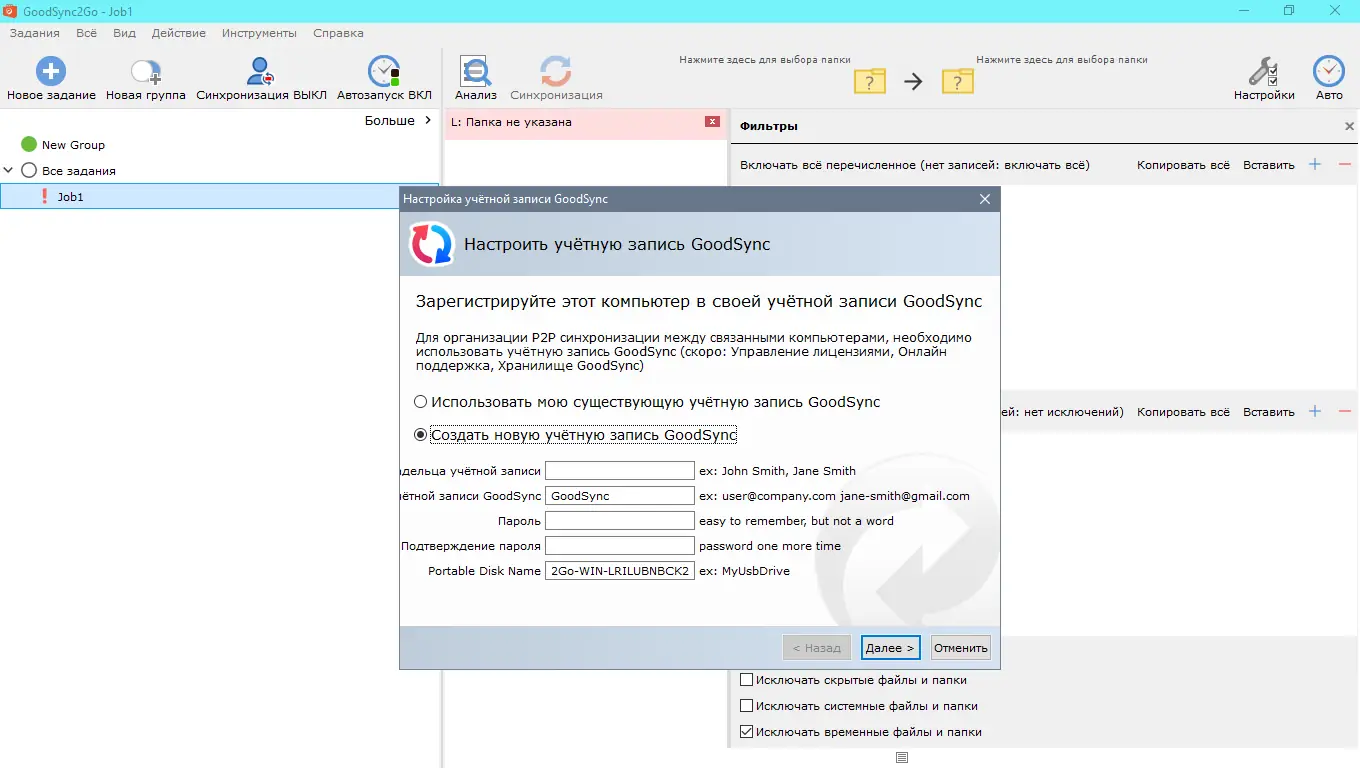Screen dimensions: 1360x768
Task: Click the sync direction arrow between folders
Action: (x=913, y=82)
